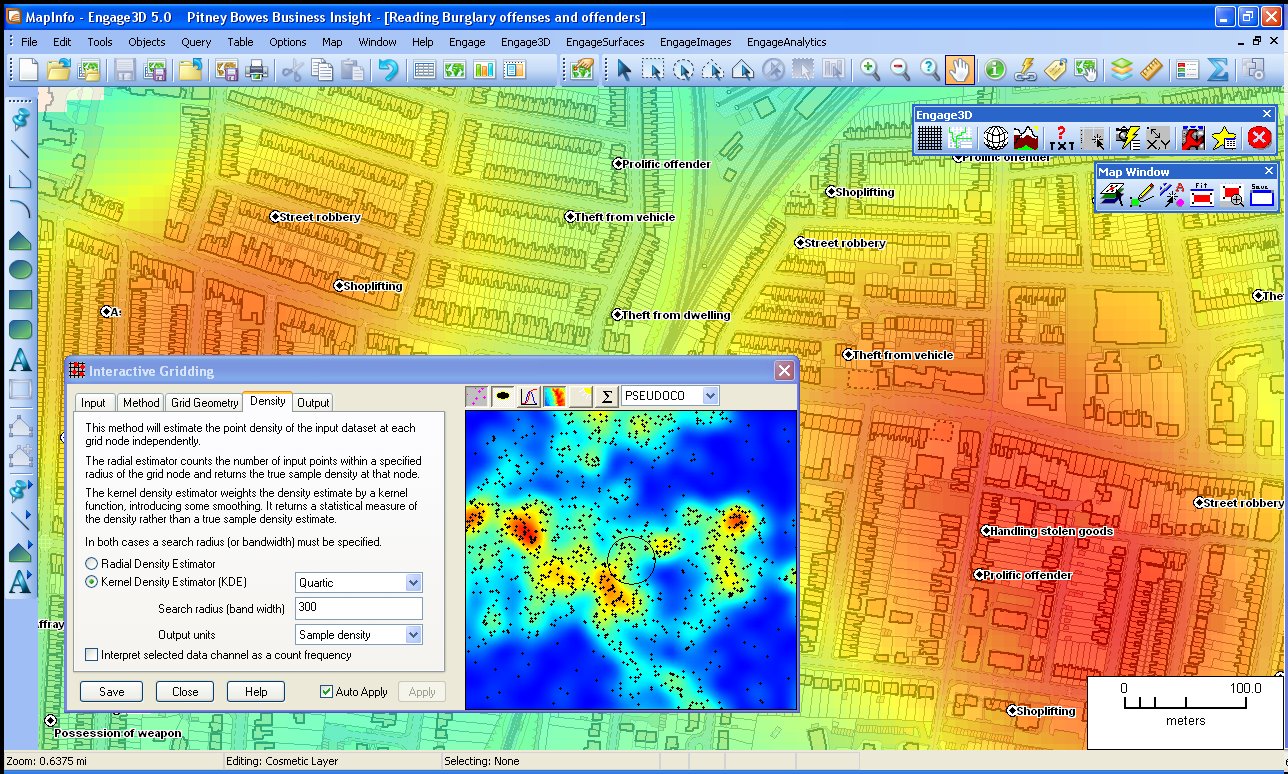1288x774 pixels.
Task: Switch to the Grid Geometry tab
Action: pos(204,403)
